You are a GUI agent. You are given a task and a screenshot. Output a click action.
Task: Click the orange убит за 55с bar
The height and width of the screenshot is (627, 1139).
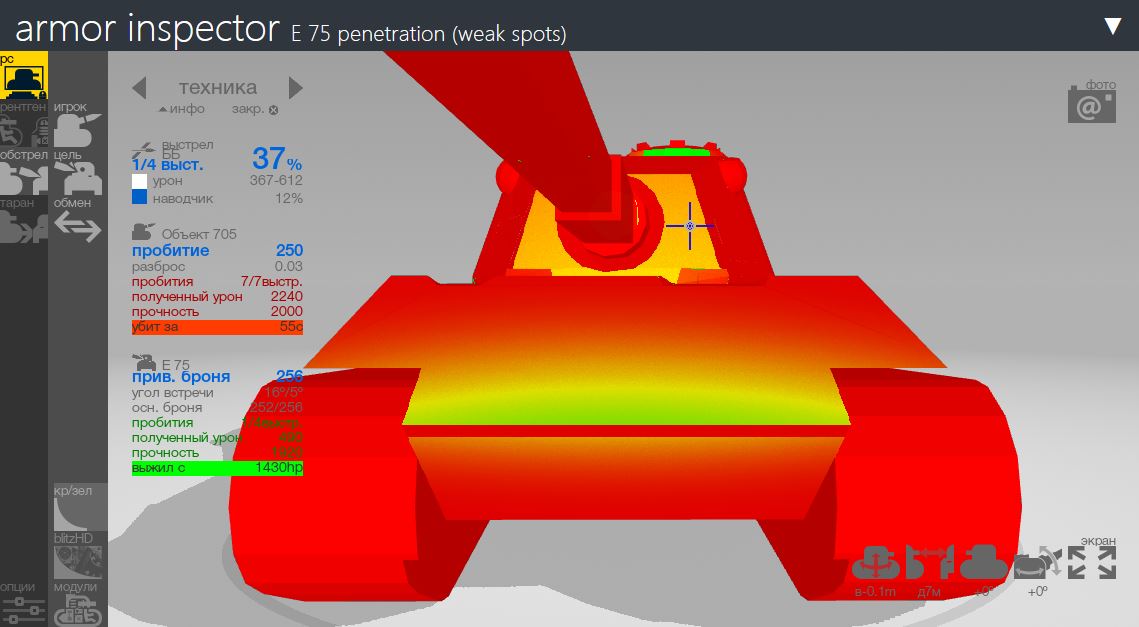[217, 327]
